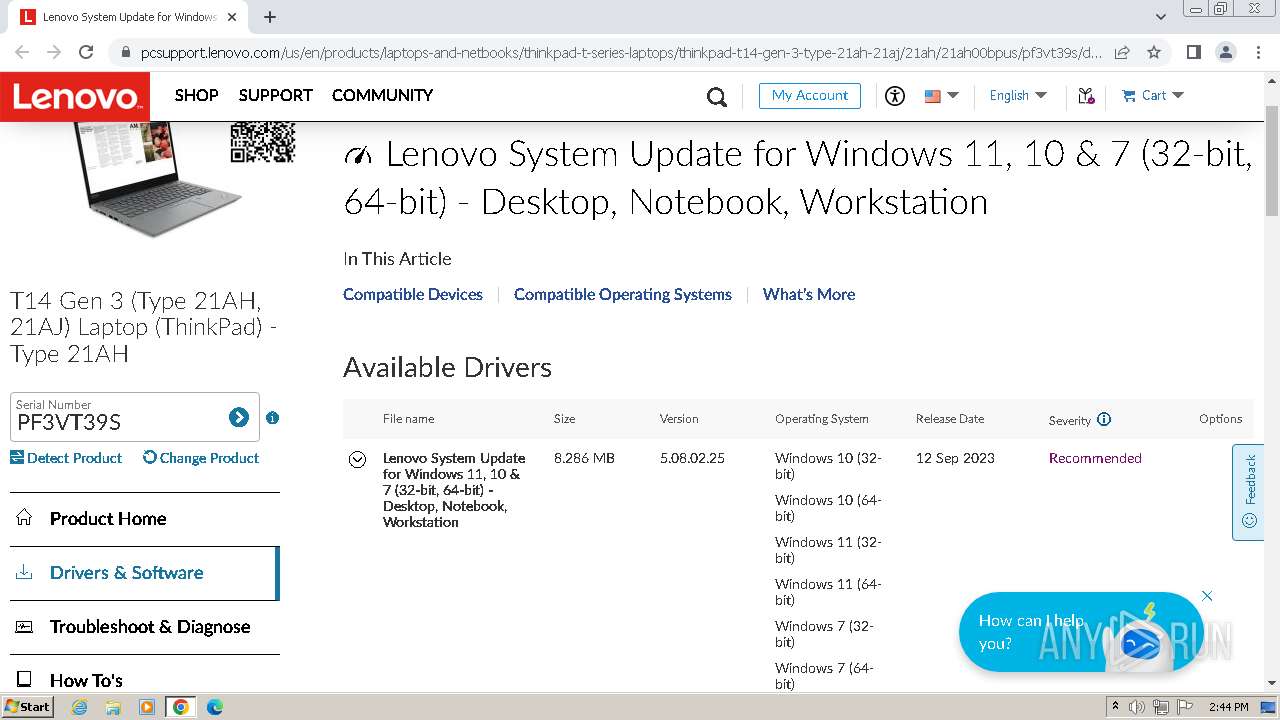Open the tab search dropdown
Image resolution: width=1280 pixels, height=720 pixels.
click(x=1160, y=17)
